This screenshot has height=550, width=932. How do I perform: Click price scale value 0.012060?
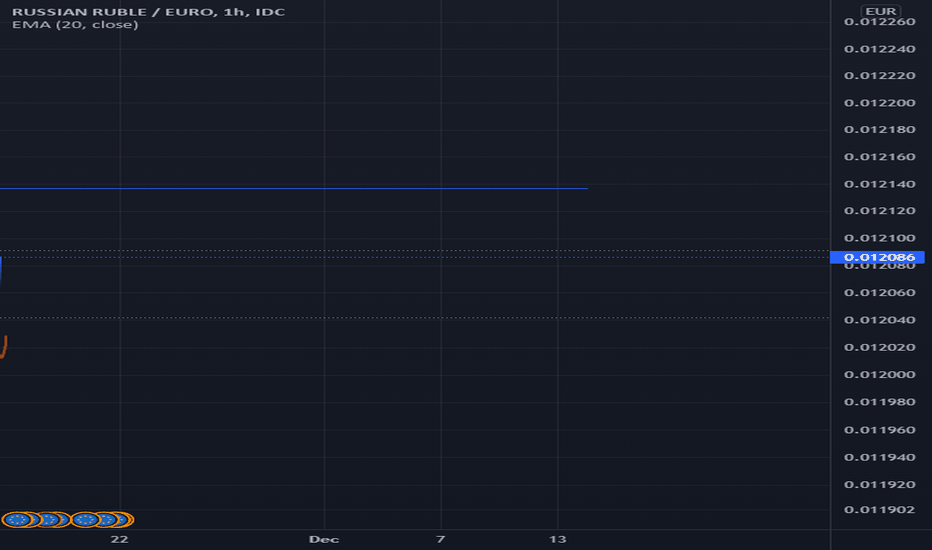[880, 293]
